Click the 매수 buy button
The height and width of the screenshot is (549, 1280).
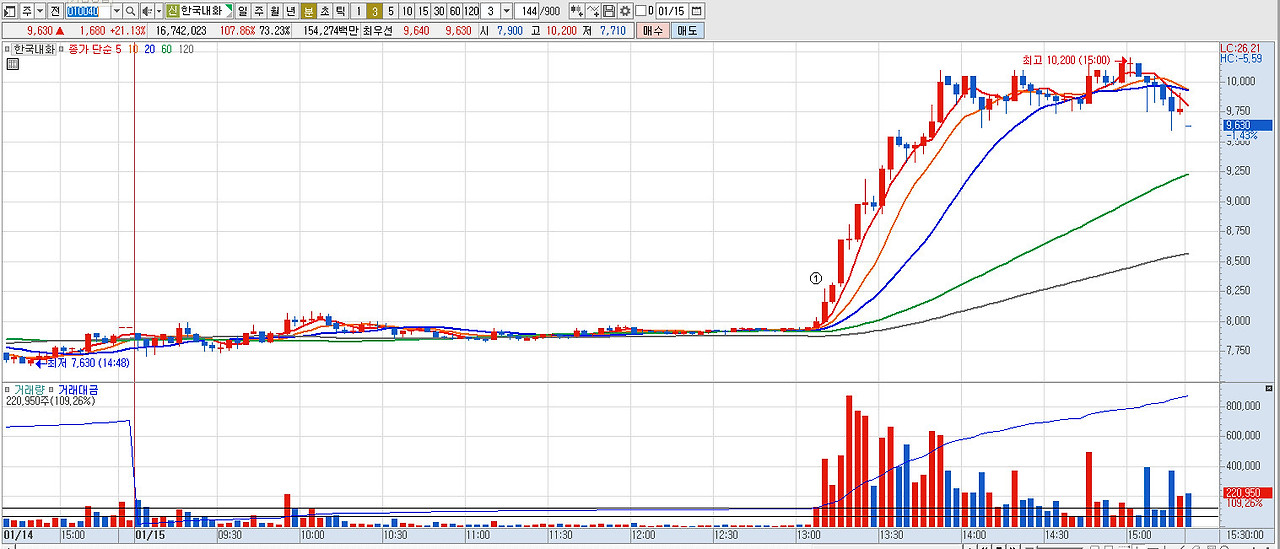[x=653, y=31]
